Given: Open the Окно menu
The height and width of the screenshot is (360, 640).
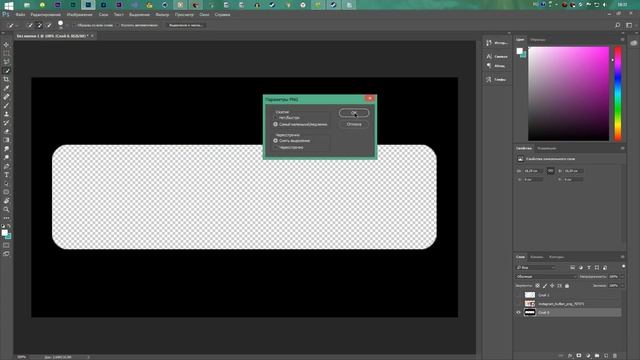Looking at the screenshot, I should (204, 14).
